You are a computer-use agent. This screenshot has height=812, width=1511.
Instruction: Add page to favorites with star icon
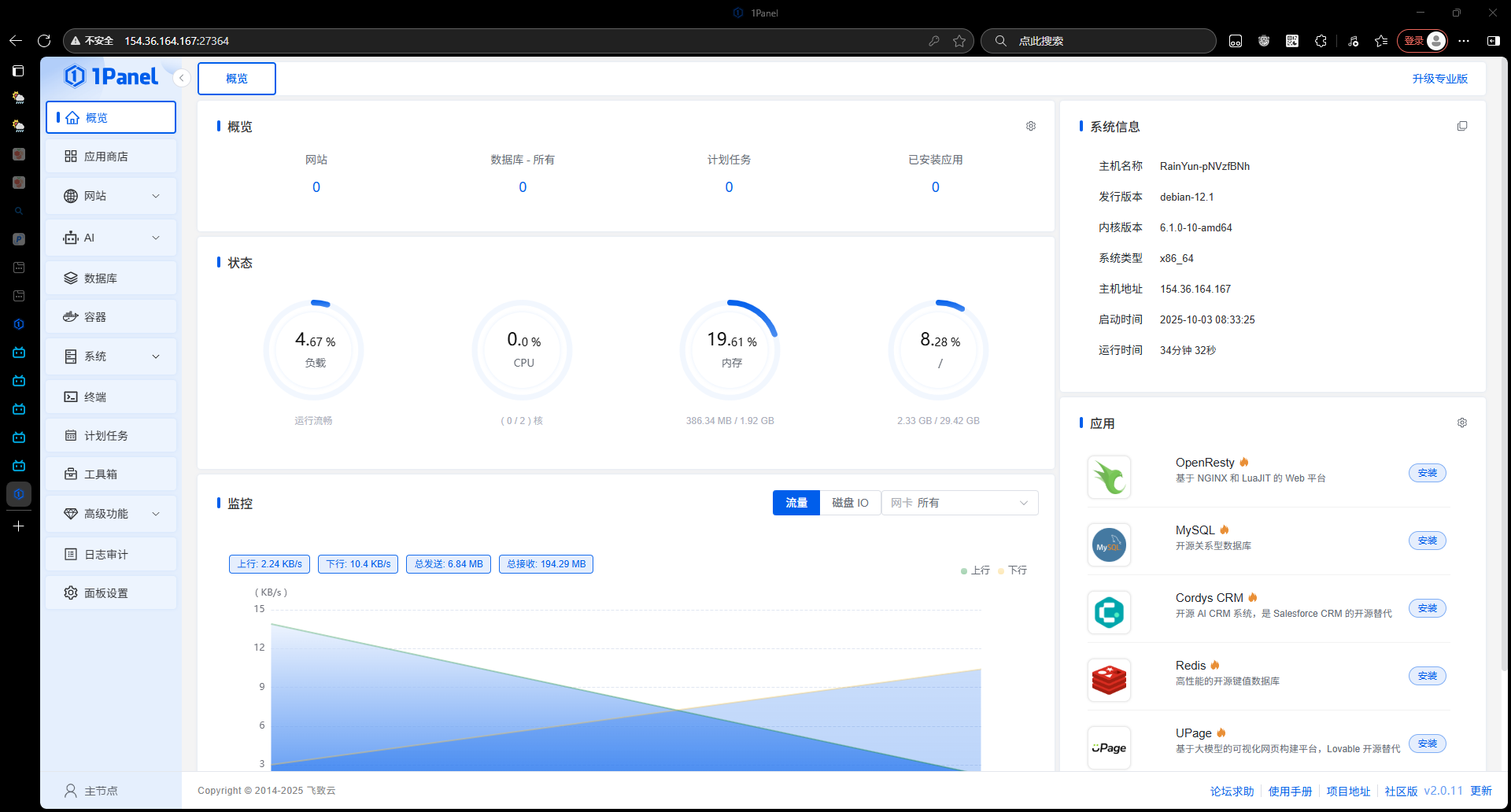[x=959, y=41]
